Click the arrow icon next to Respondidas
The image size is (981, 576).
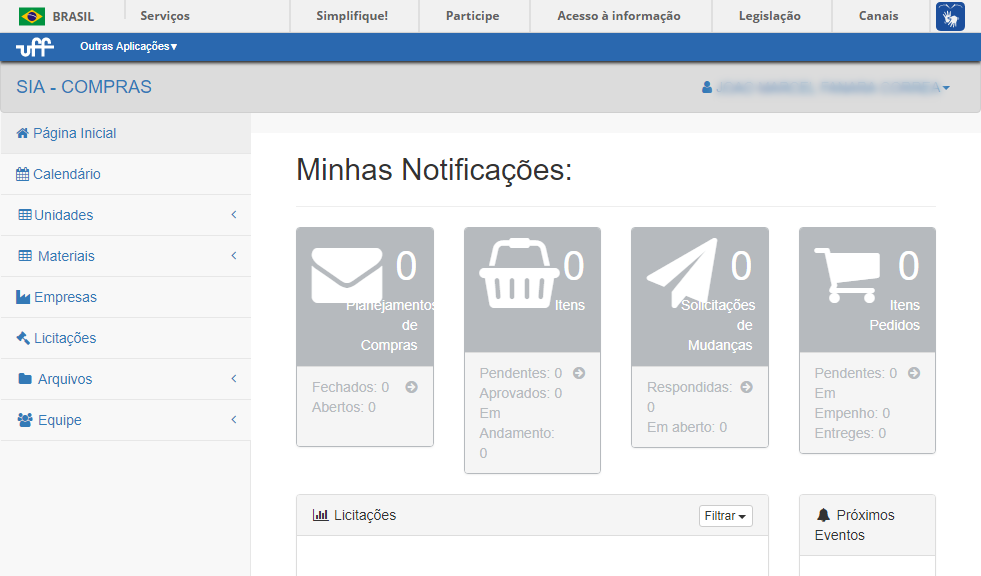(x=747, y=386)
